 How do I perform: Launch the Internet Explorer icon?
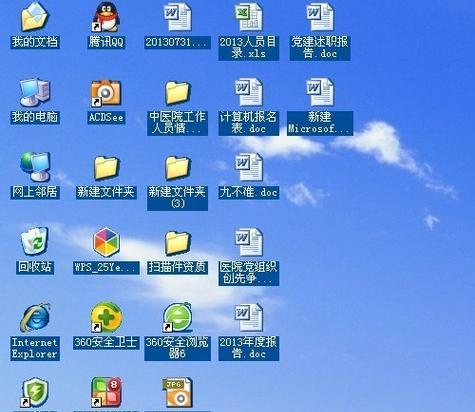point(35,318)
